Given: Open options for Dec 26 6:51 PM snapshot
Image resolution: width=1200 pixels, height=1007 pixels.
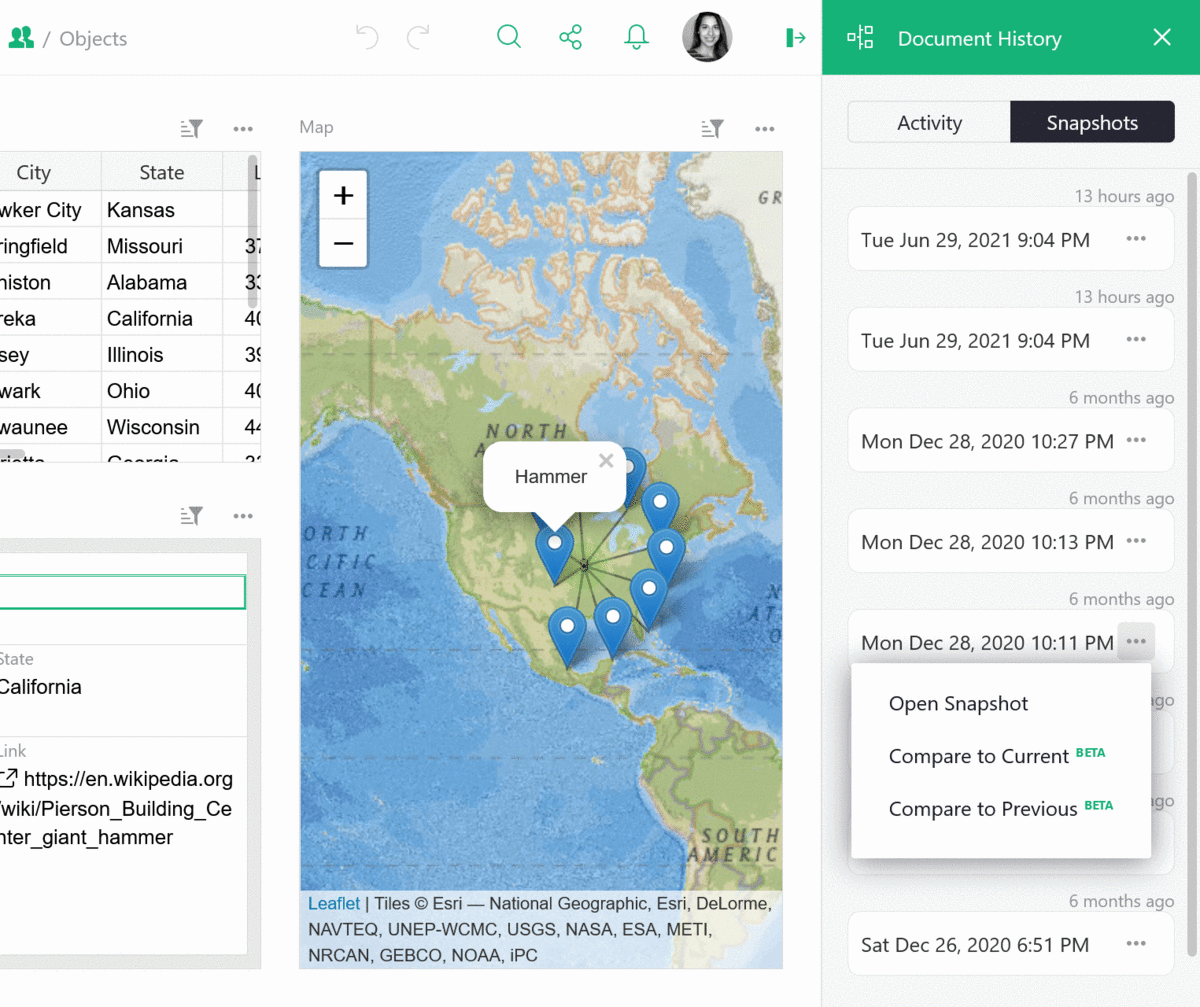Looking at the screenshot, I should pyautogui.click(x=1136, y=944).
